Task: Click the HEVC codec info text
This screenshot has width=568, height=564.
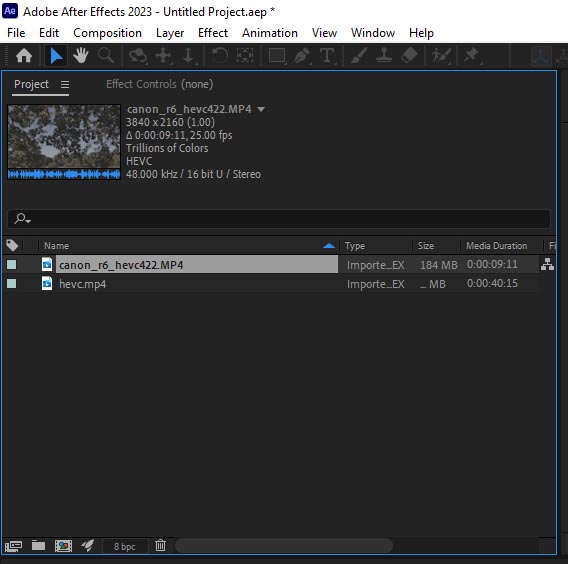Action: point(139,161)
